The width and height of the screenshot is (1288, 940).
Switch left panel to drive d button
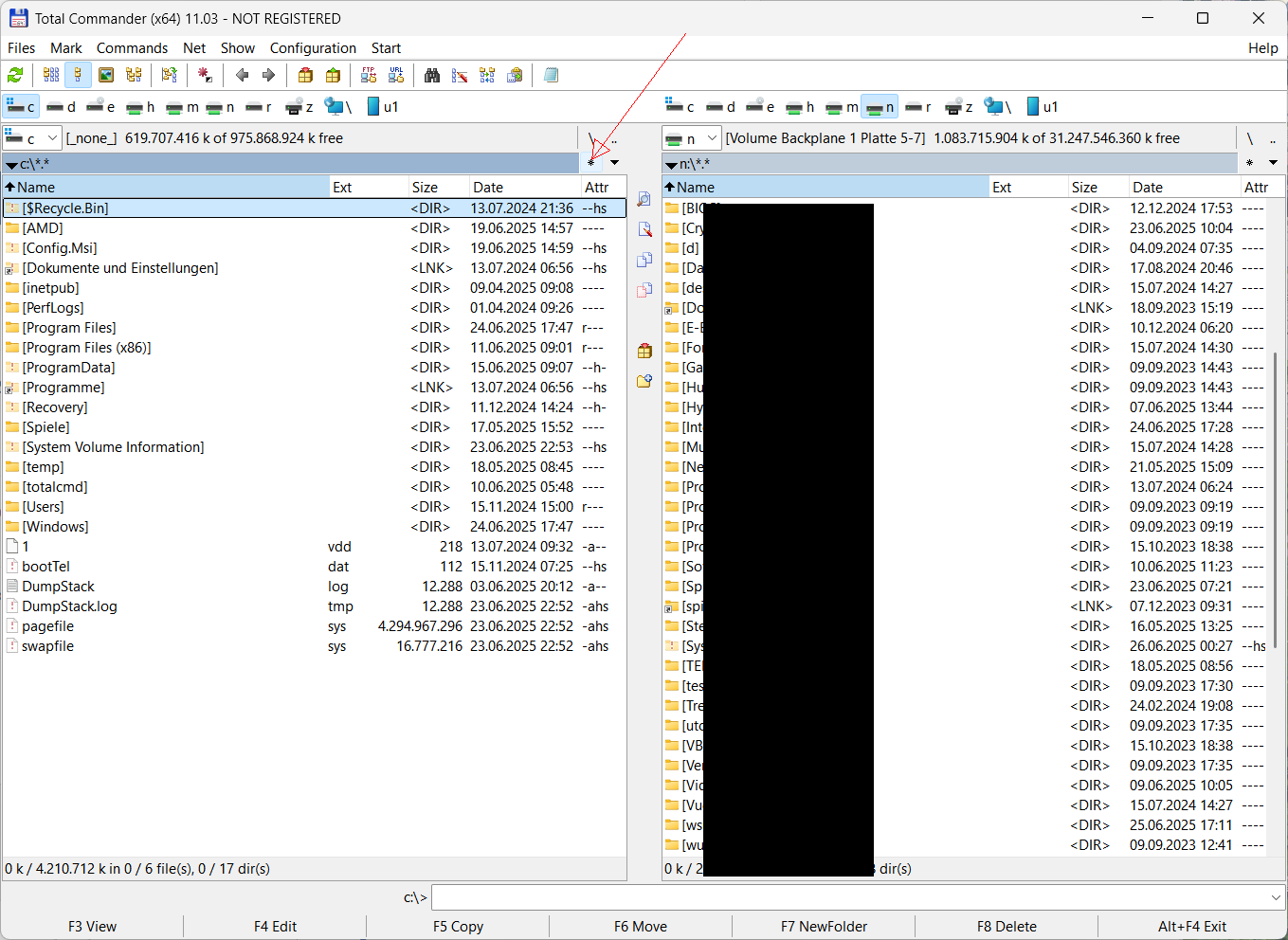[61, 107]
